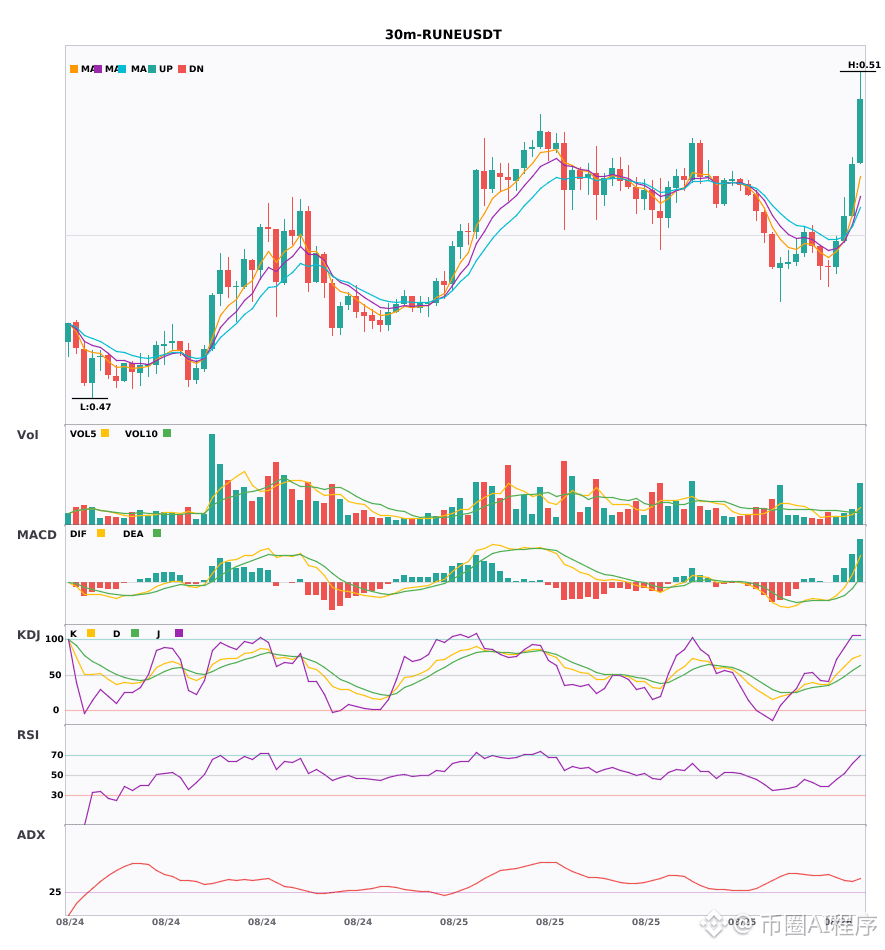Screen dimensions: 885x950
Task: Click the DIF legend text
Action: [78, 534]
